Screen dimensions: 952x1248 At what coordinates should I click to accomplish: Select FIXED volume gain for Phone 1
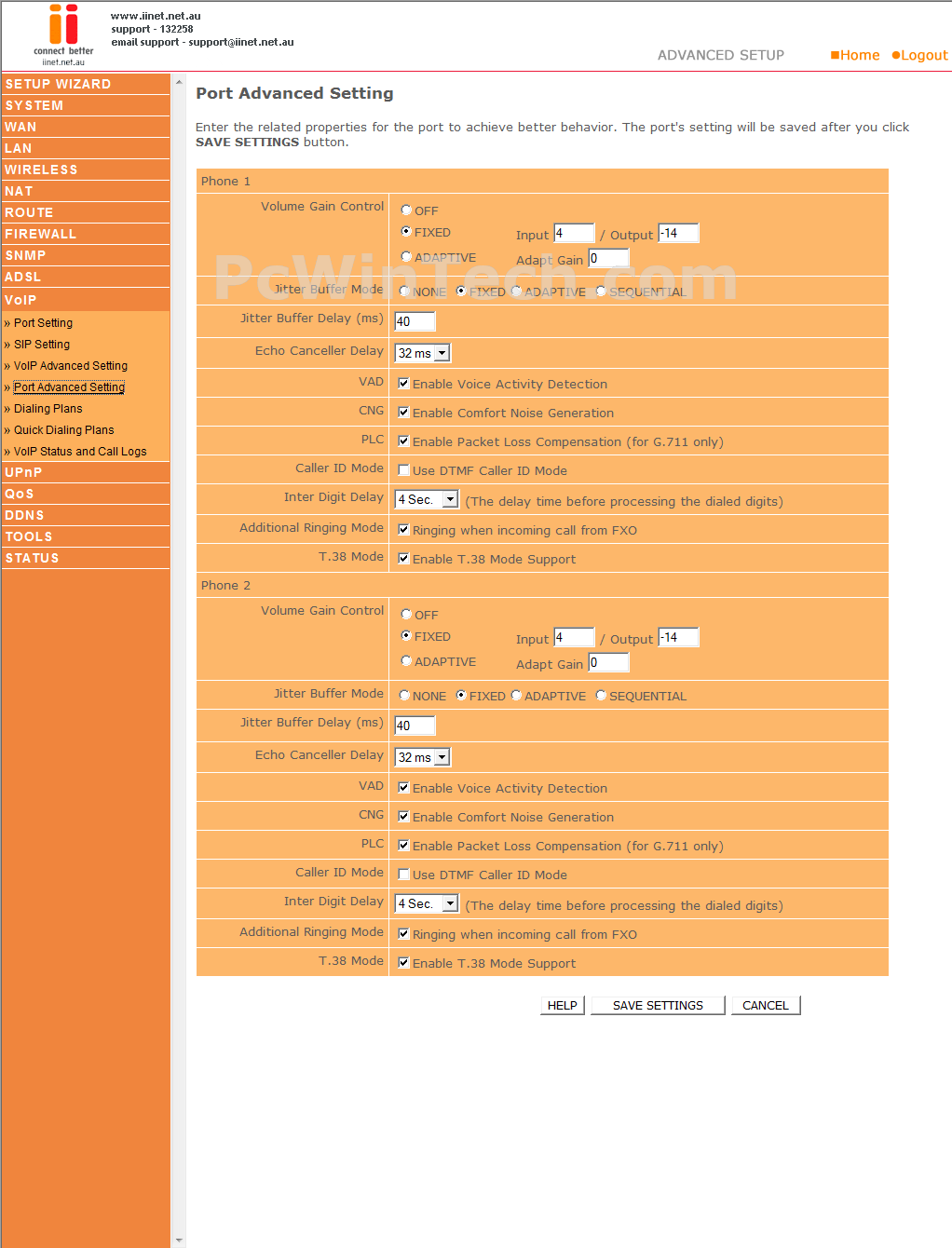click(406, 231)
